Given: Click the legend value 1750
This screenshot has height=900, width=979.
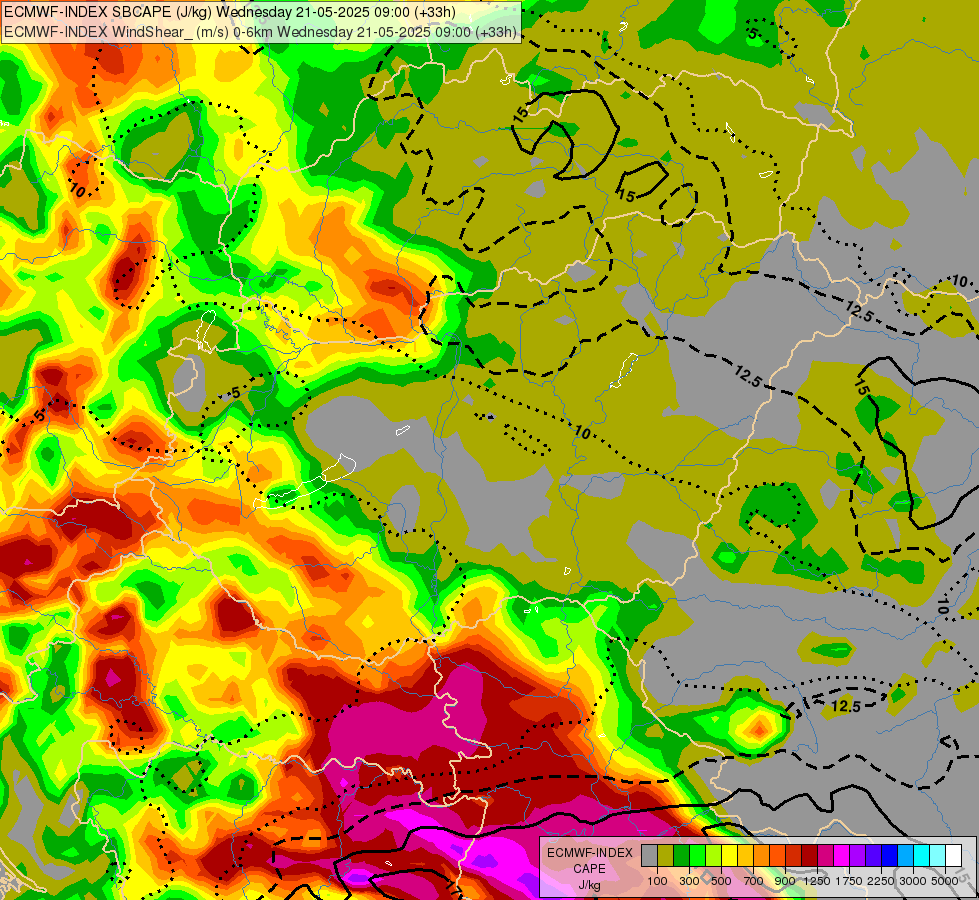Looking at the screenshot, I should (849, 881).
